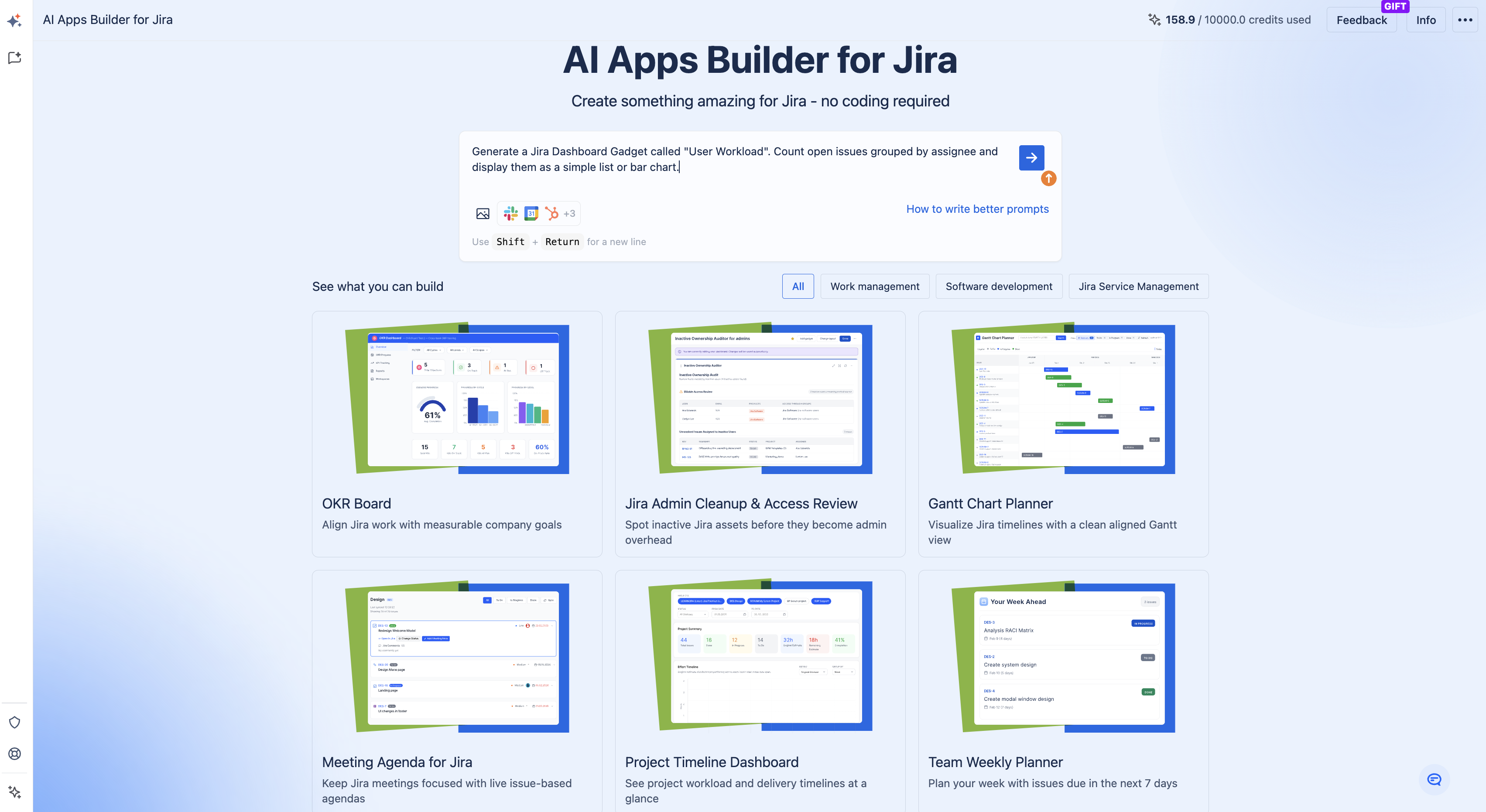
Task: Select the All filter tab
Action: click(798, 287)
